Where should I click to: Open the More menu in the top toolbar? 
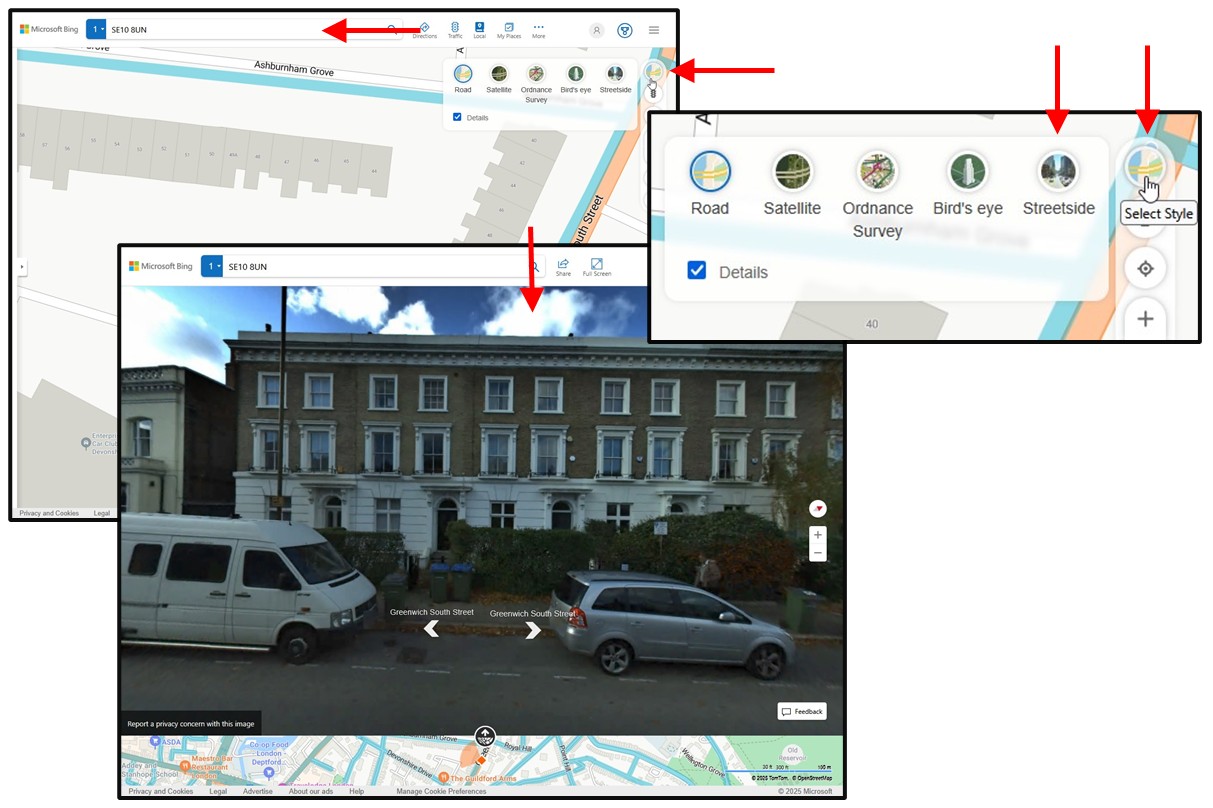538,29
